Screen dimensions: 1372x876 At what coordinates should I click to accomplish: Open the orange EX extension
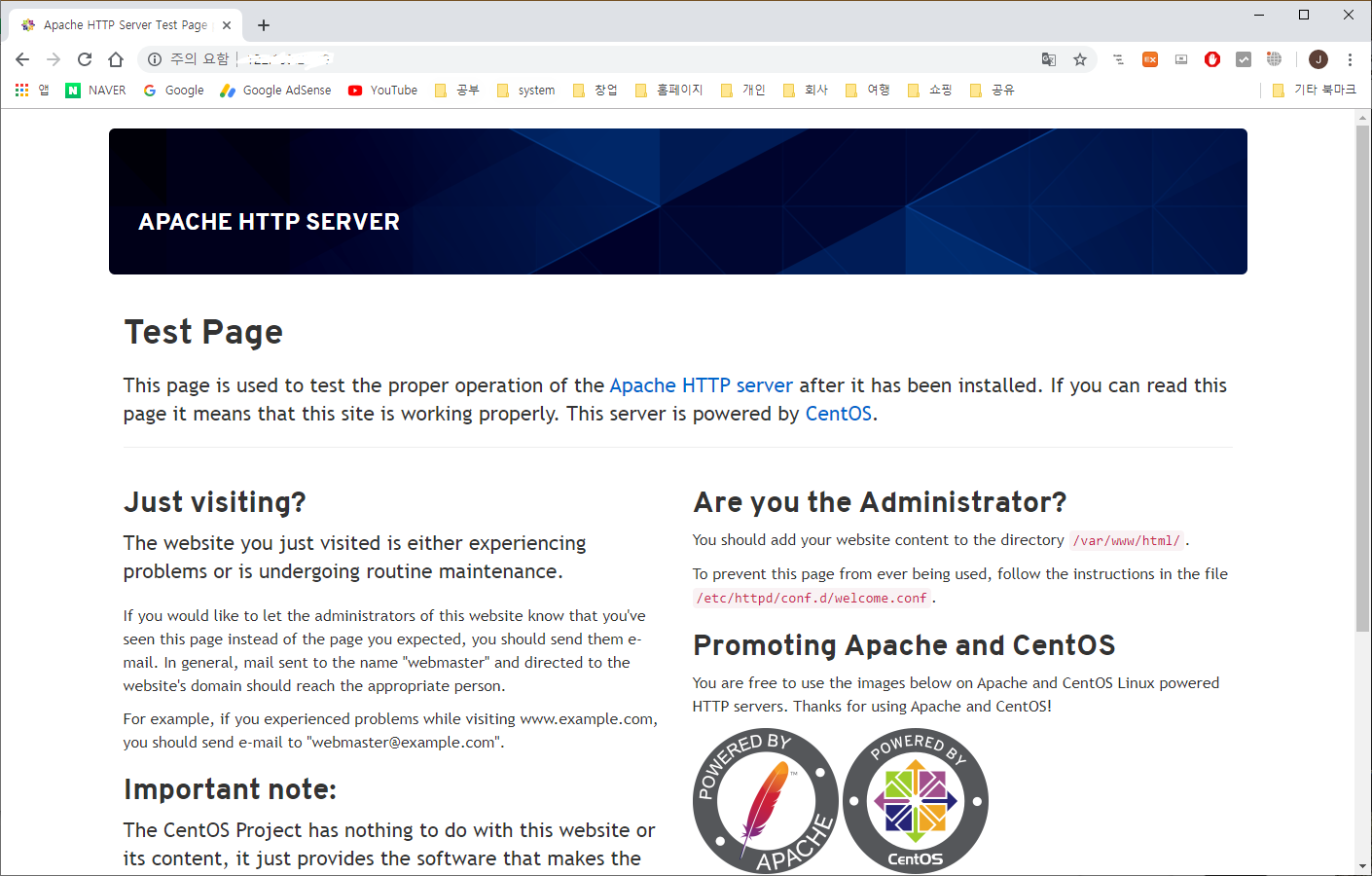click(1150, 59)
